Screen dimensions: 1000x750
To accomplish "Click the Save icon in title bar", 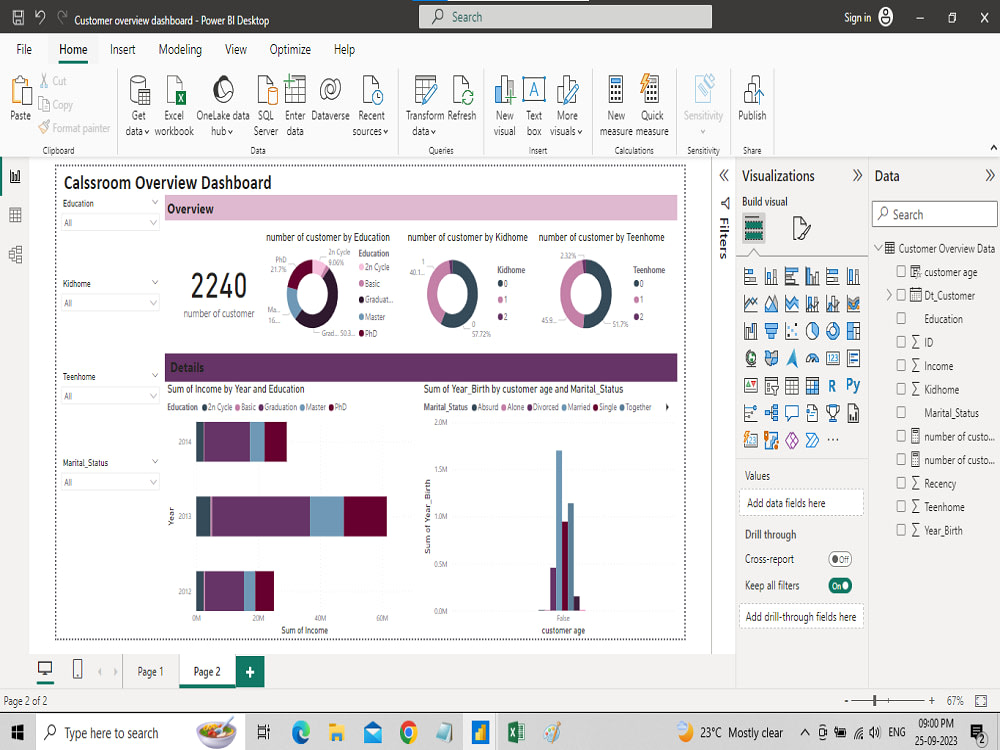I will 18,18.
